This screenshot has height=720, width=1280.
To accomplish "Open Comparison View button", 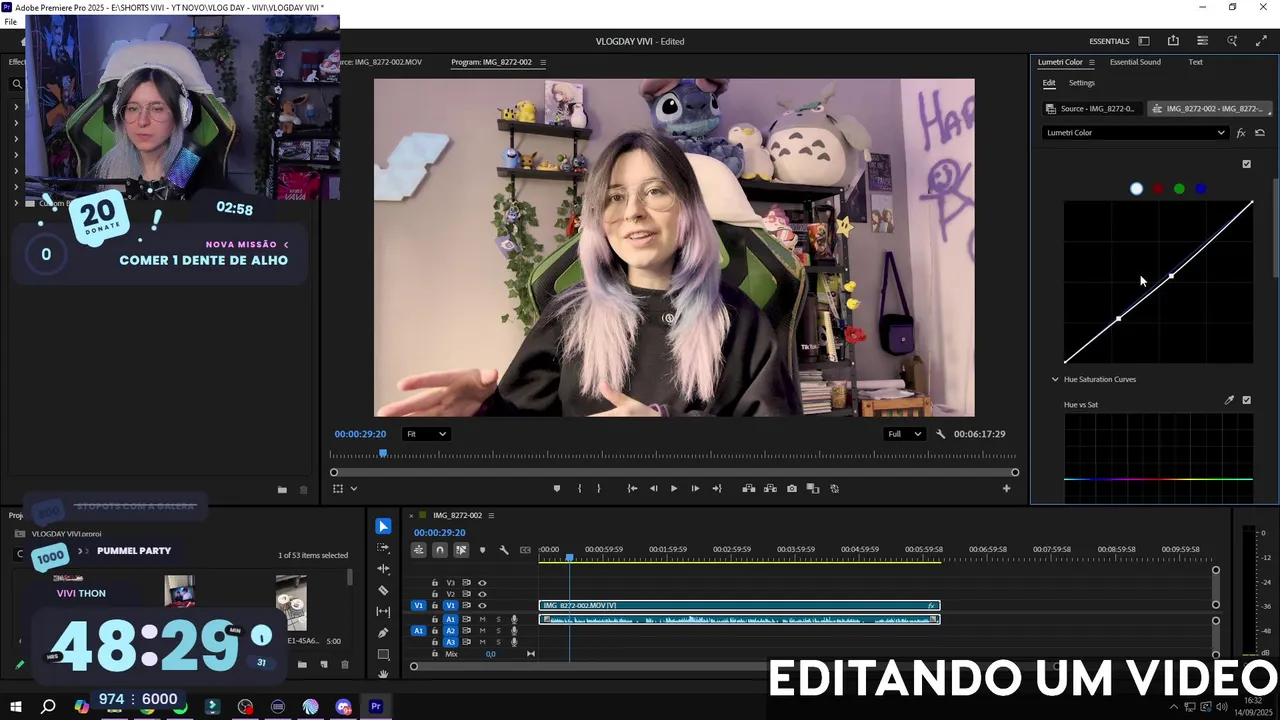I will point(813,489).
